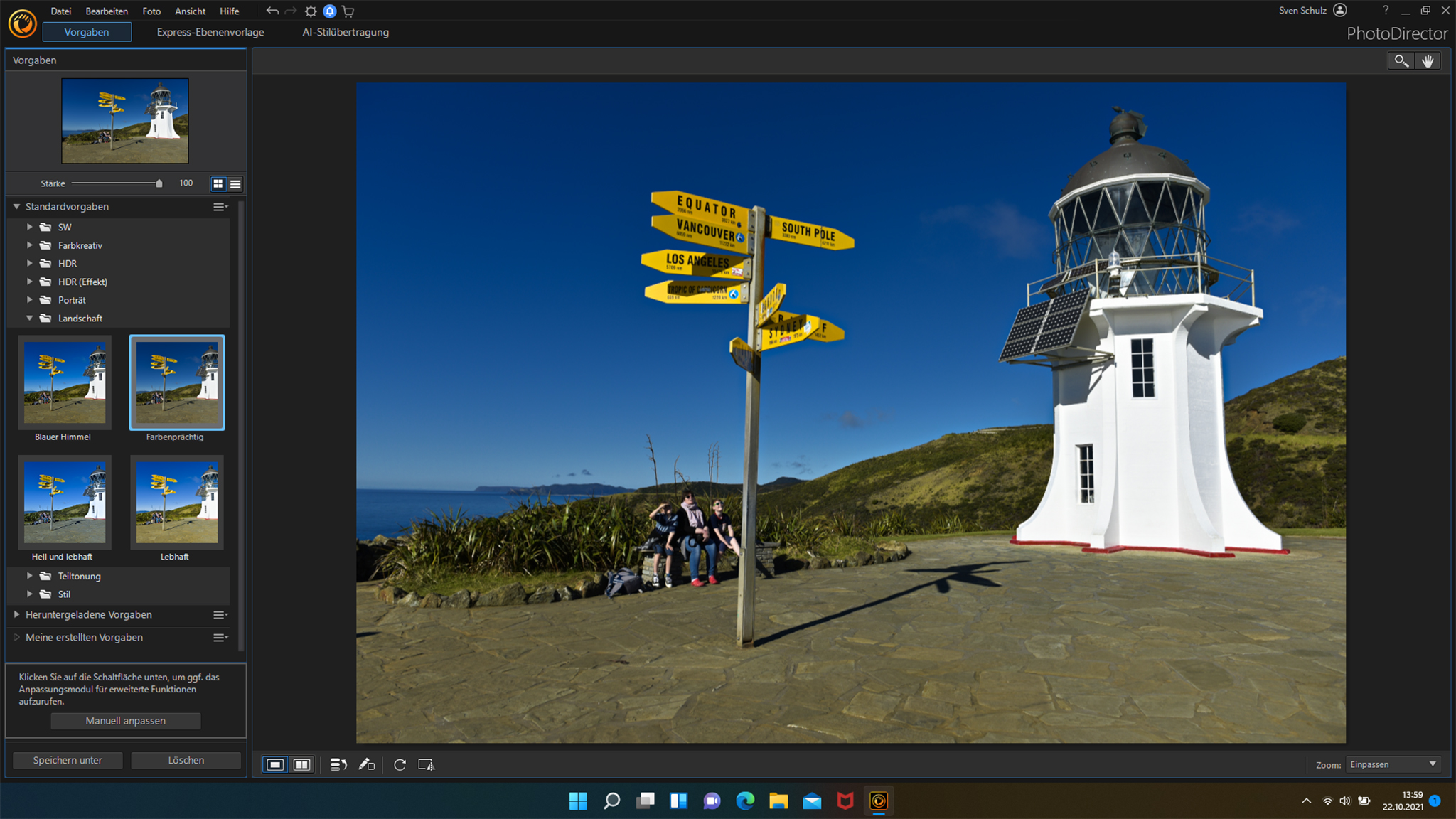This screenshot has height=819, width=1456.
Task: Select the magnifier zoom tool
Action: [1401, 60]
